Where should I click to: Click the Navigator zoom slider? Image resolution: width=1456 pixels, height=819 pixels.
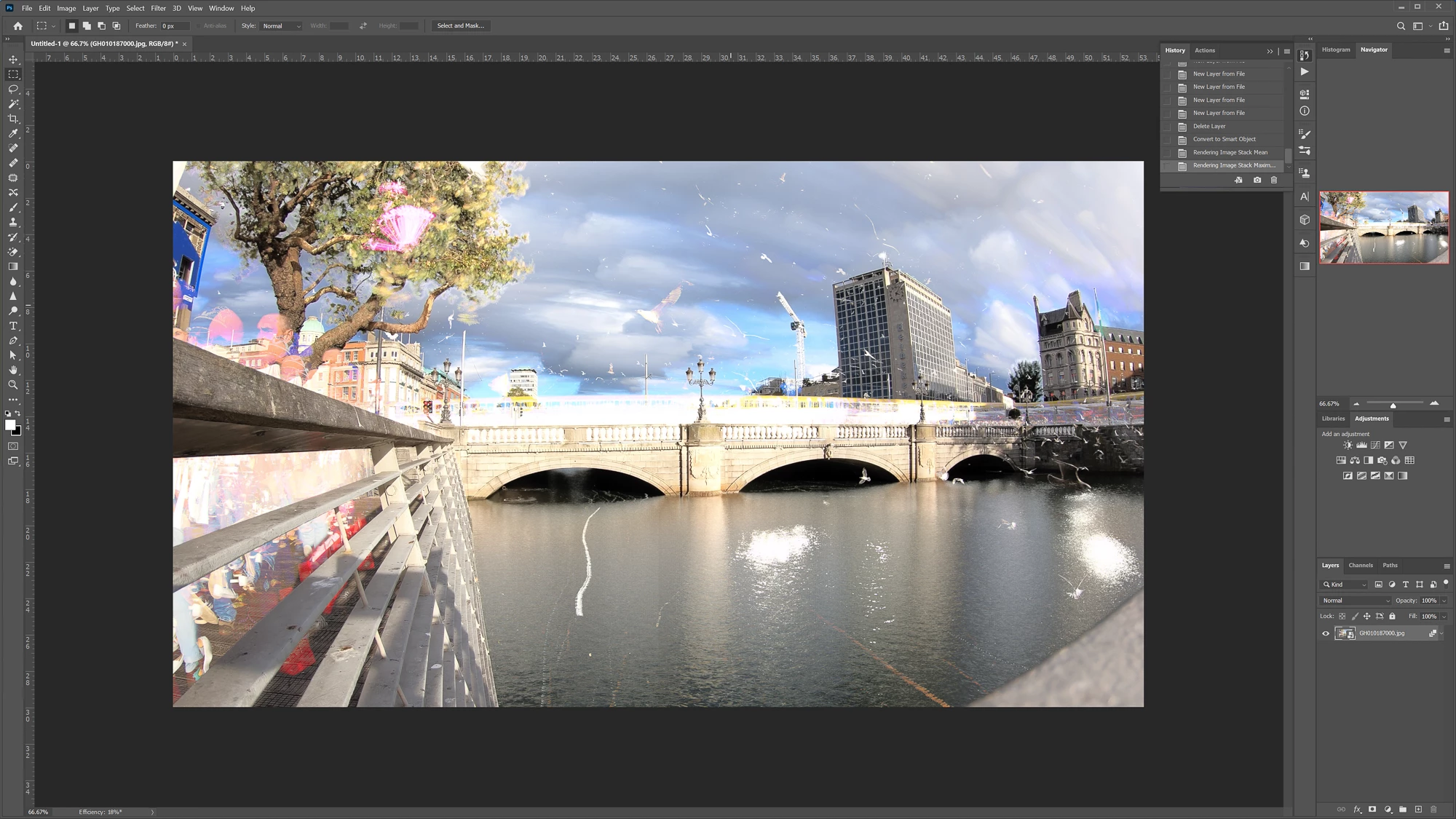(x=1393, y=403)
